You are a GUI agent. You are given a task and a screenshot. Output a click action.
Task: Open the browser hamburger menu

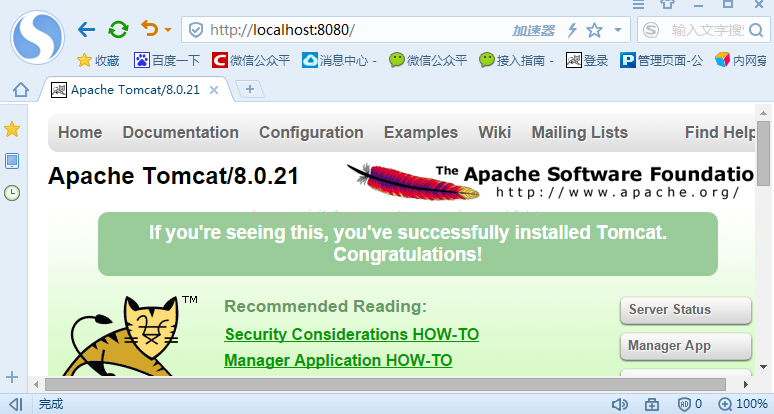(x=639, y=4)
